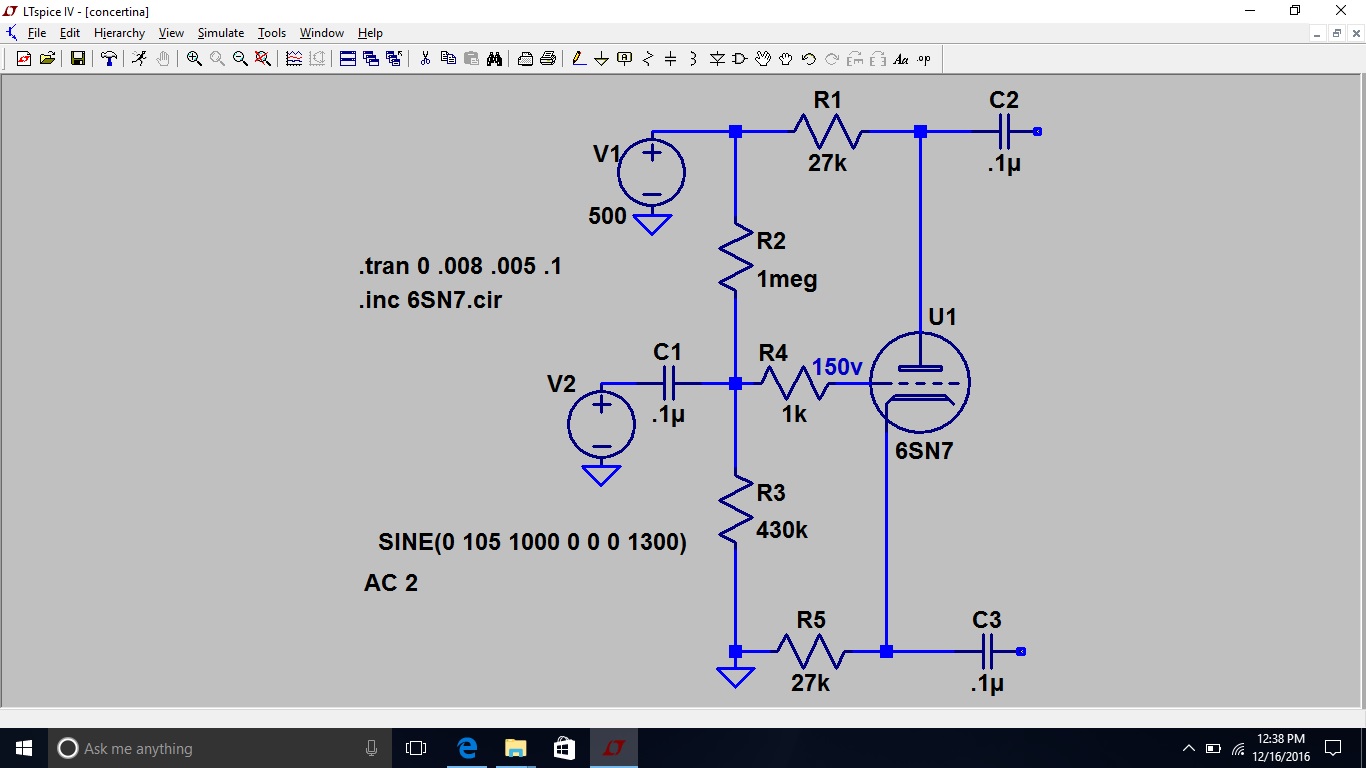Click the 6SN7 tube symbol U1
The image size is (1366, 768).
point(919,383)
